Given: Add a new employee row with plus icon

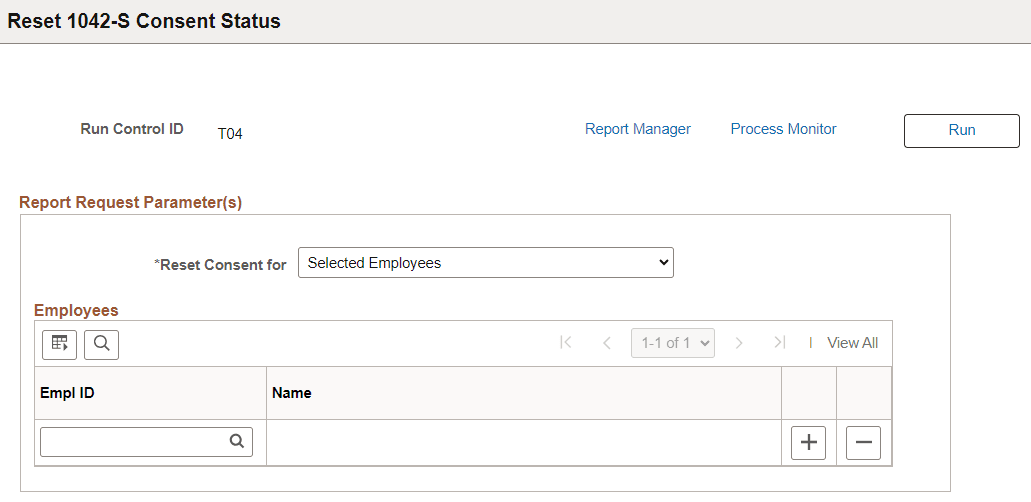Looking at the screenshot, I should (x=808, y=442).
